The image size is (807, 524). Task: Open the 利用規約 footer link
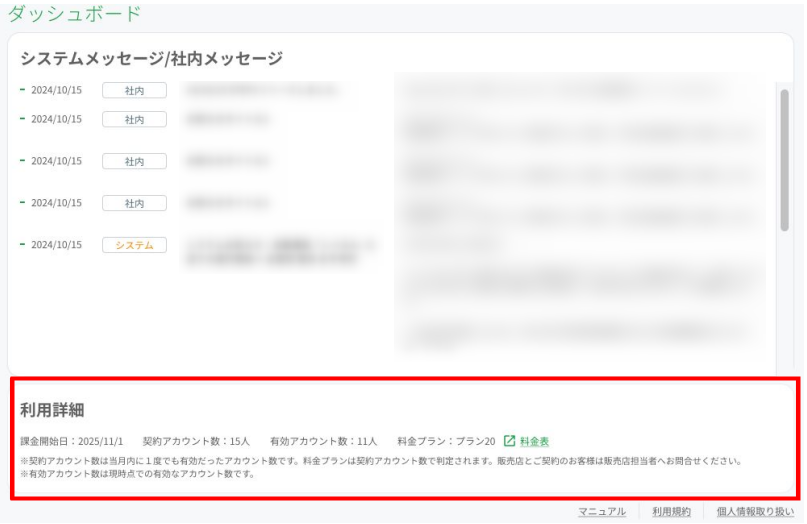(671, 512)
